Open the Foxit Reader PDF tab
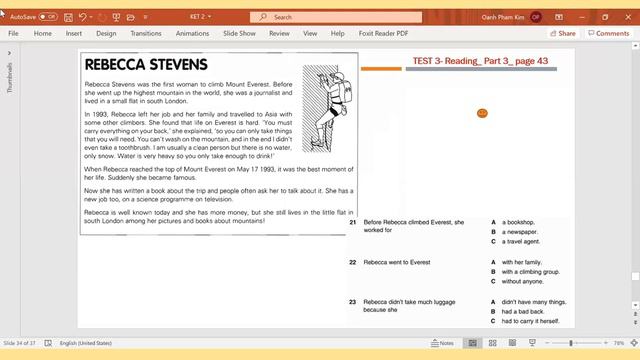 click(383, 33)
